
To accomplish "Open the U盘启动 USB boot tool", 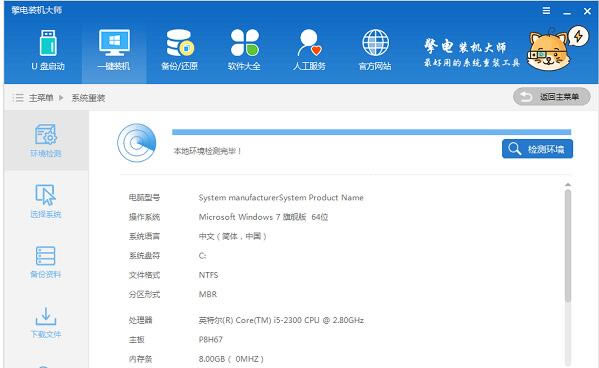I will click(48, 50).
